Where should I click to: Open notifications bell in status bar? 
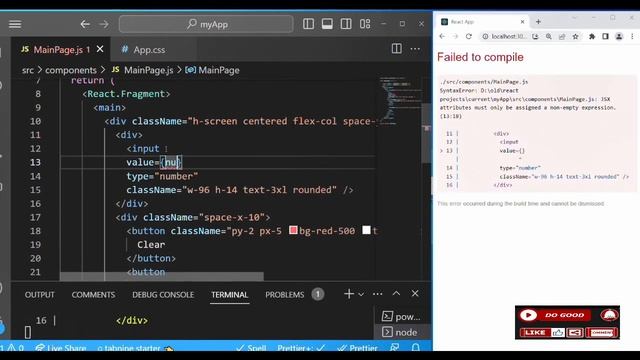(x=416, y=348)
